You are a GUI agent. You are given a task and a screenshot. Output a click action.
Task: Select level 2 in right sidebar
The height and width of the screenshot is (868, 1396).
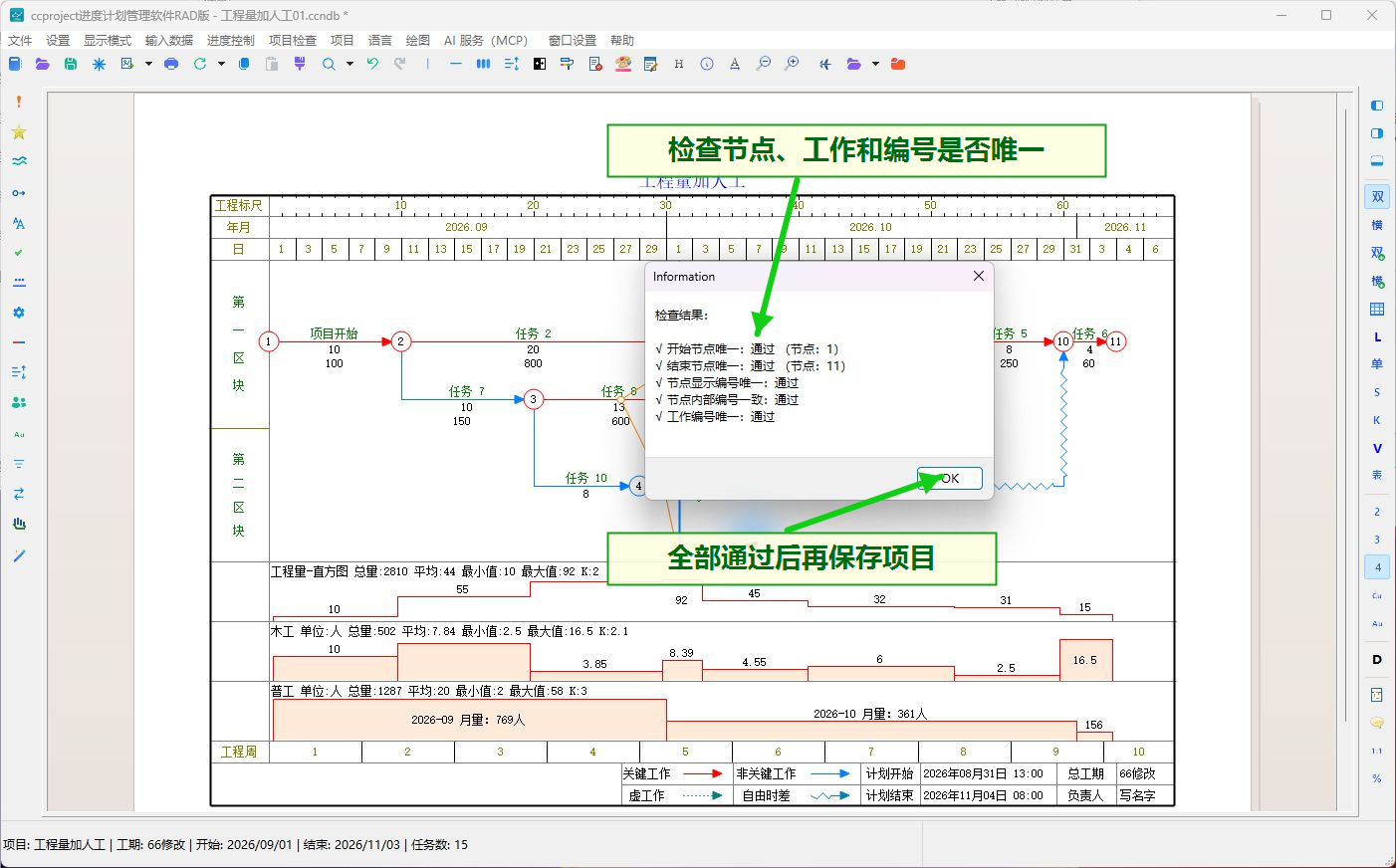[1377, 512]
